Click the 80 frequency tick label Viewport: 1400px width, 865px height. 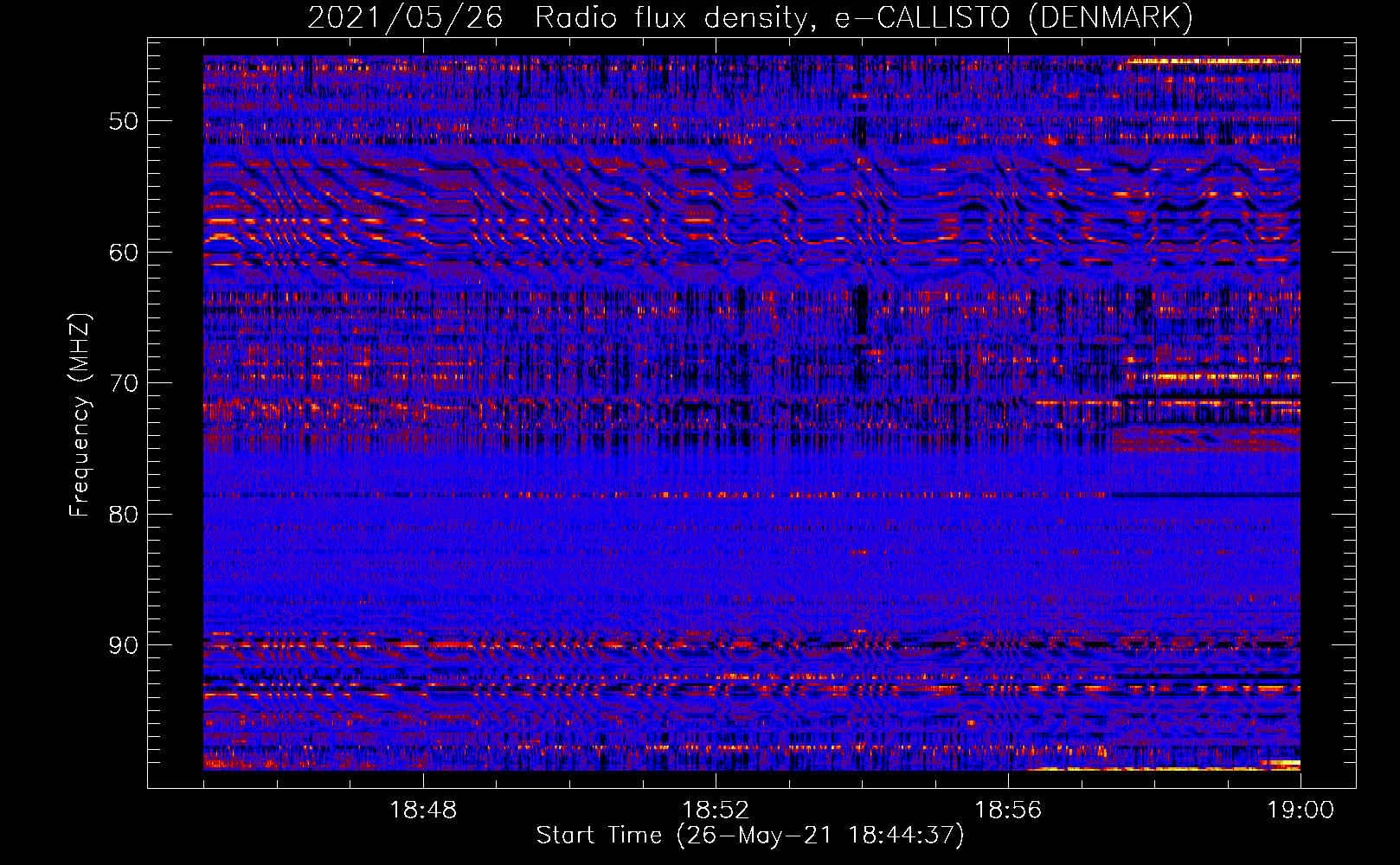click(x=124, y=515)
